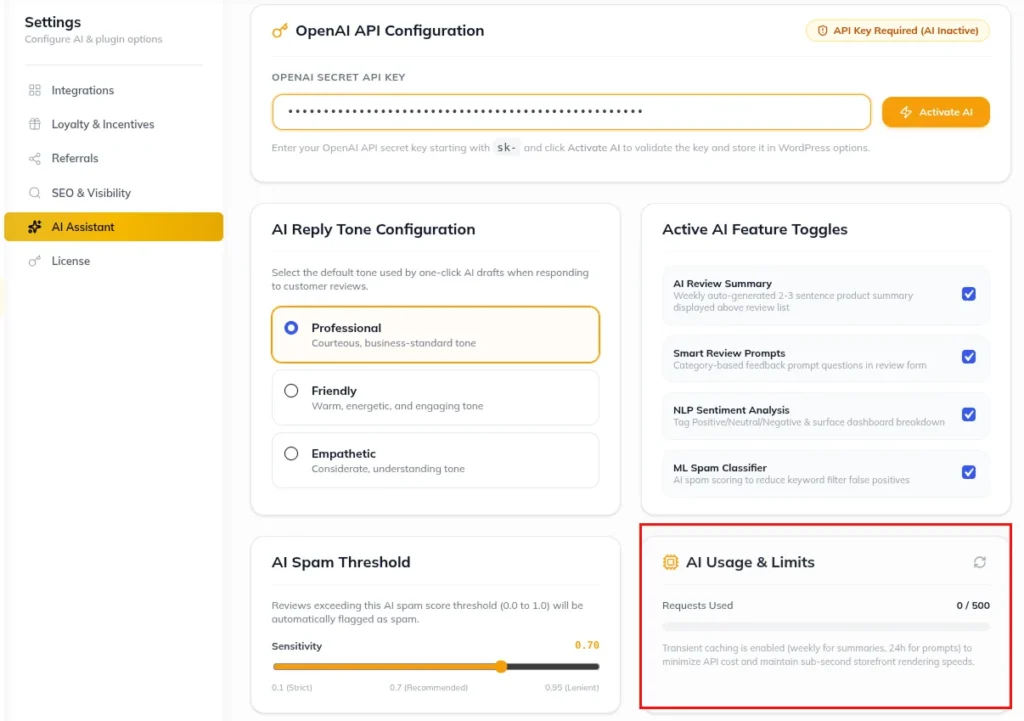Open the Integrations settings section
The image size is (1024, 721).
pos(114,90)
